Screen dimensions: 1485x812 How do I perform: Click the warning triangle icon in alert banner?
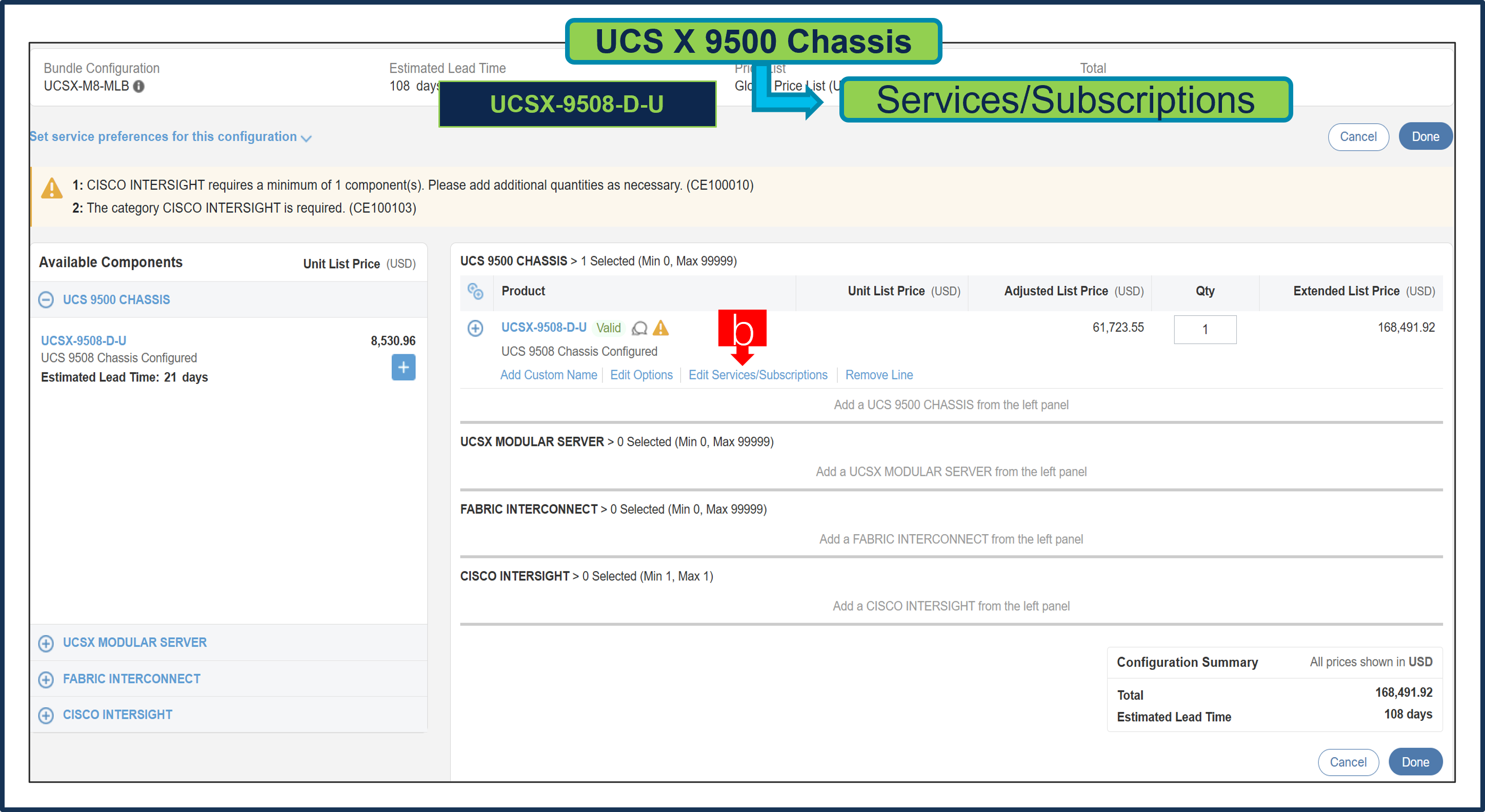tap(52, 188)
